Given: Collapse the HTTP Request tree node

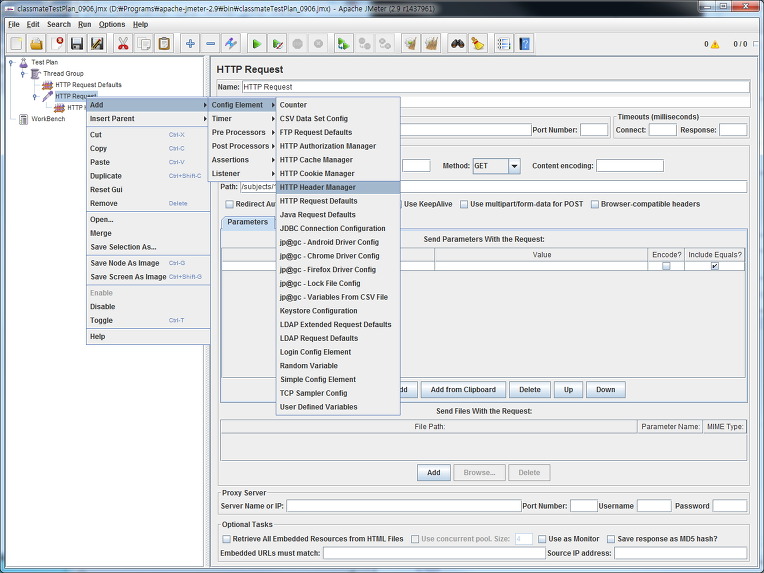Looking at the screenshot, I should pyautogui.click(x=35, y=96).
